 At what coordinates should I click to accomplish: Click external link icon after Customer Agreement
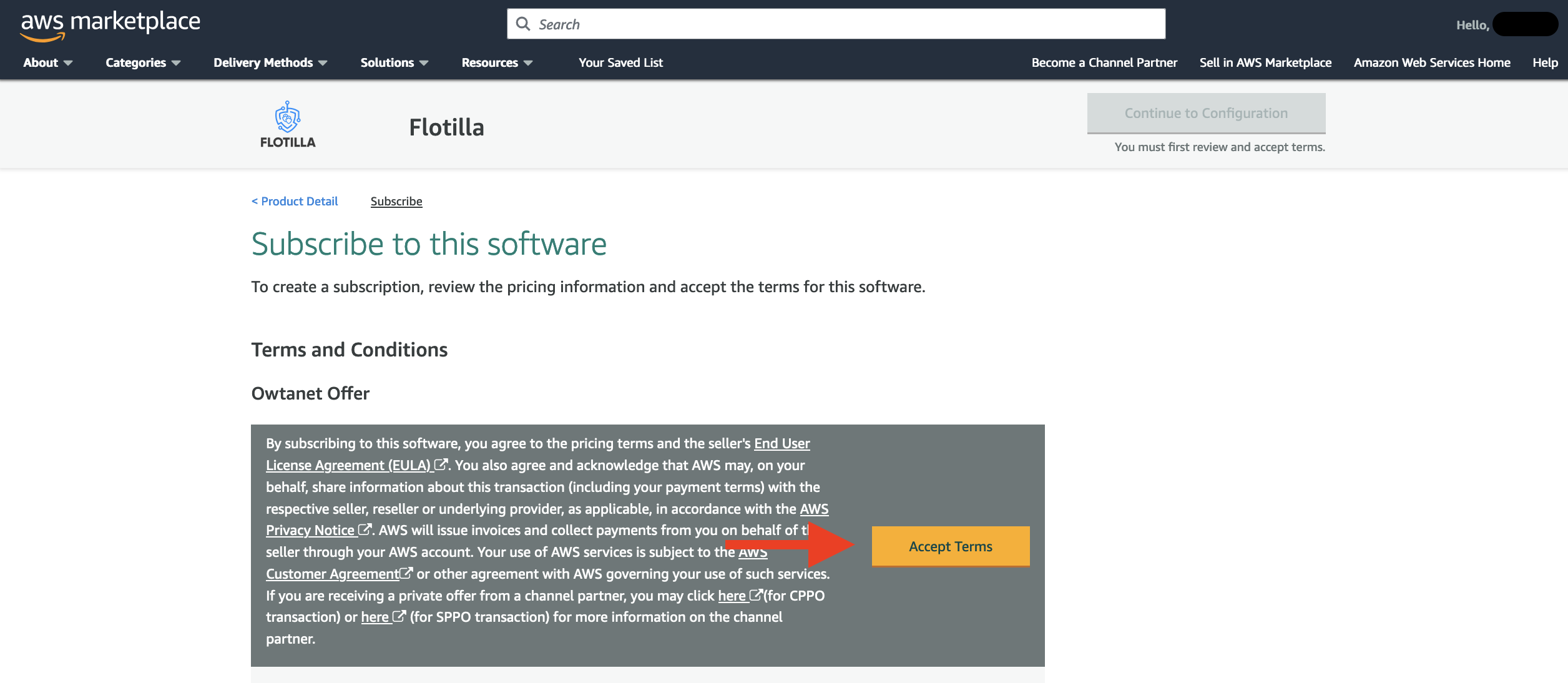point(406,572)
